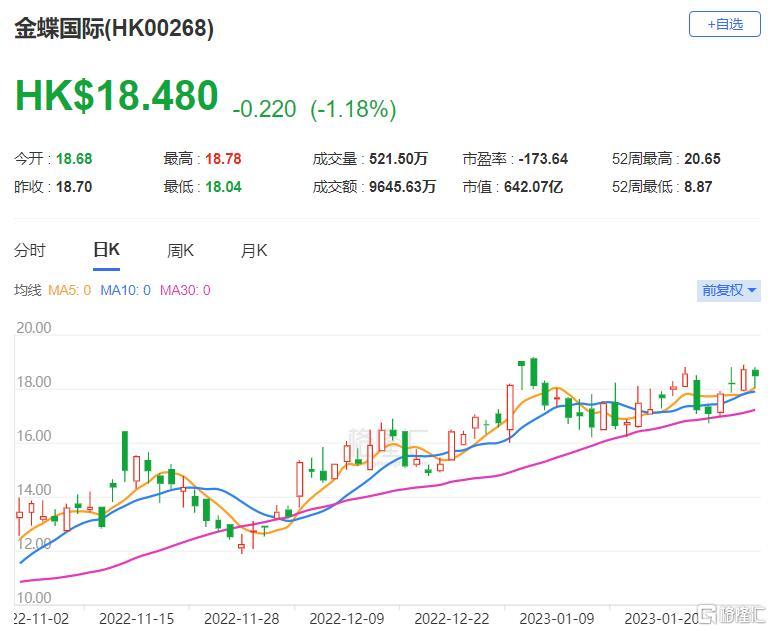Screen dimensions: 772x631
Task: Click the 18.00 price axis label
Action: 33,382
